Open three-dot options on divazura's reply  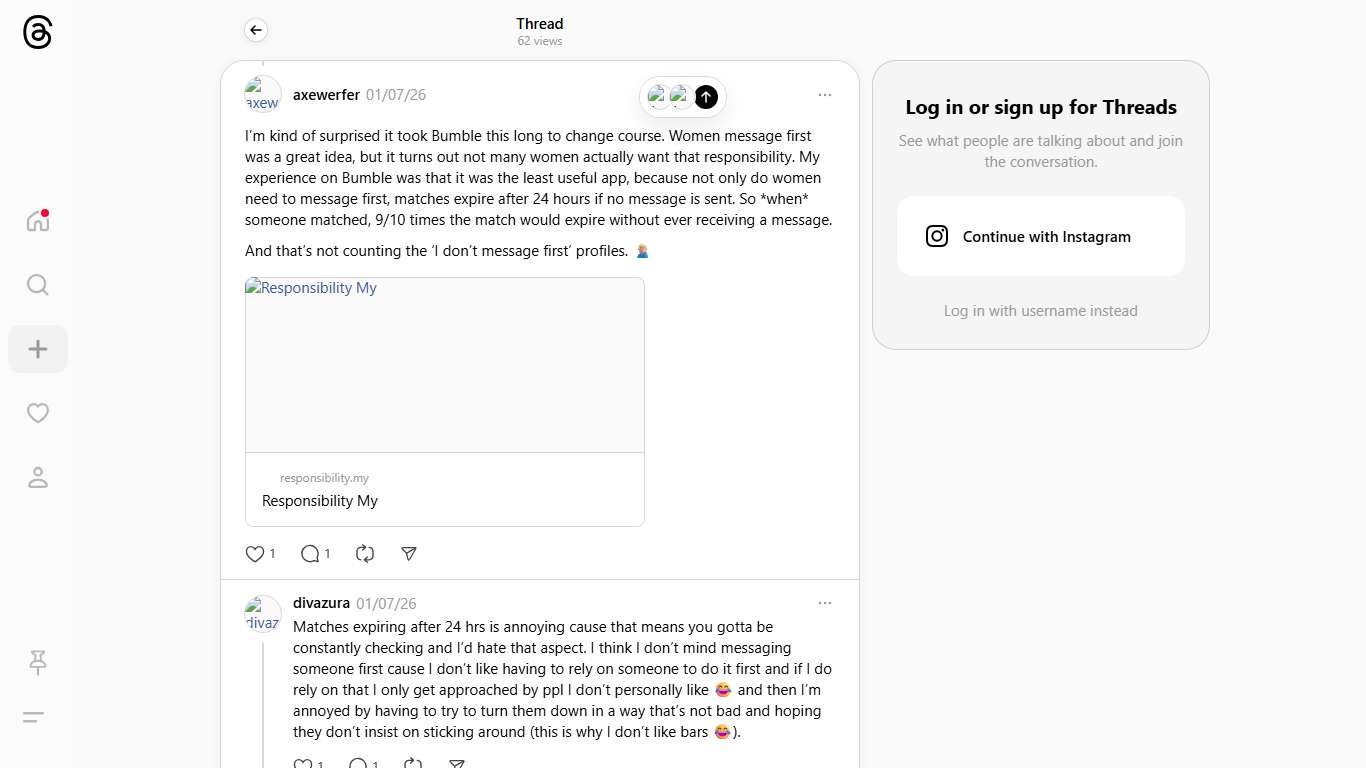825,603
